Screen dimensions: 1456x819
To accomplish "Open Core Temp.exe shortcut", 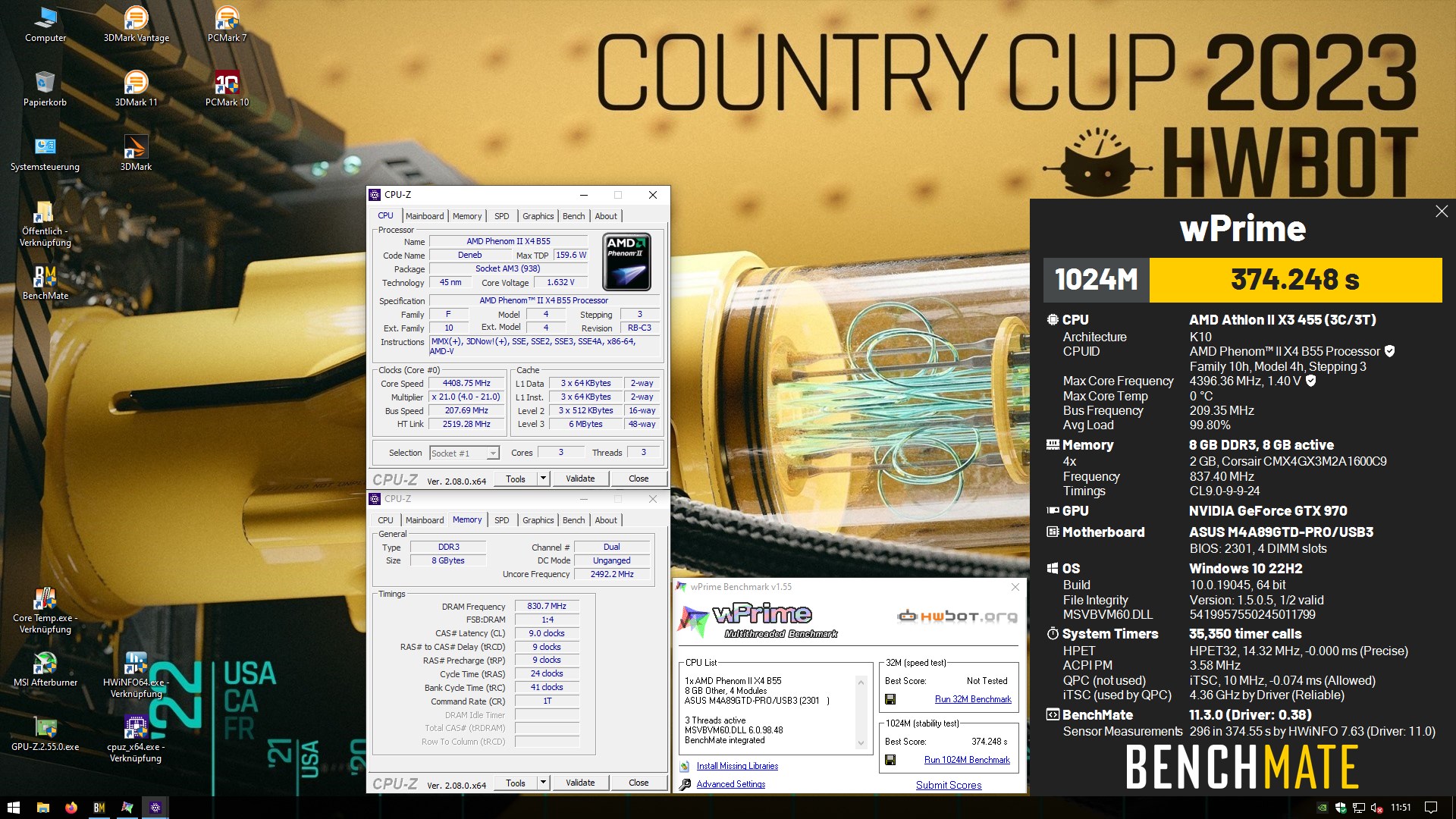I will [x=45, y=610].
